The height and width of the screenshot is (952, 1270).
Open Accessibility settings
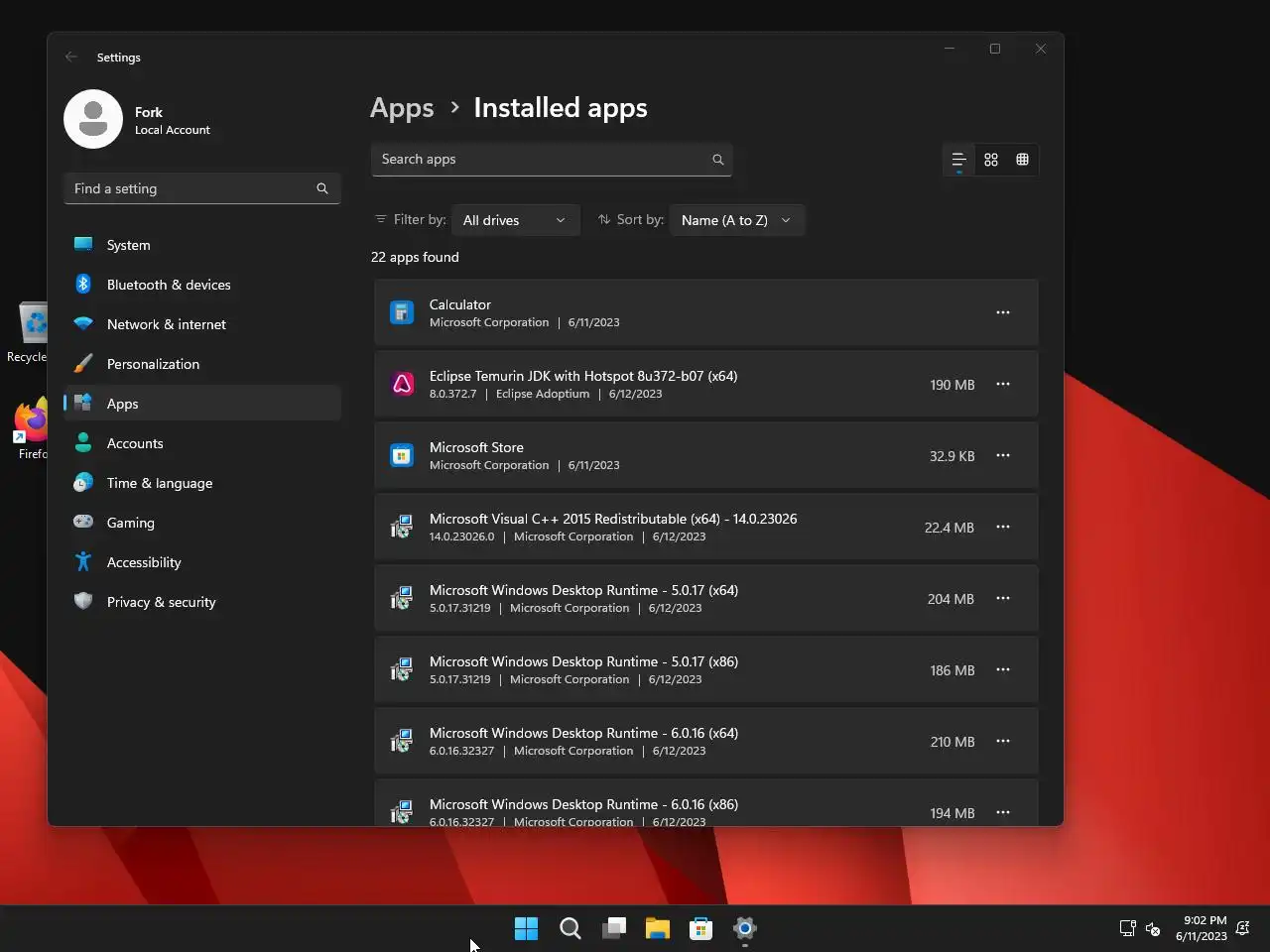(202, 562)
